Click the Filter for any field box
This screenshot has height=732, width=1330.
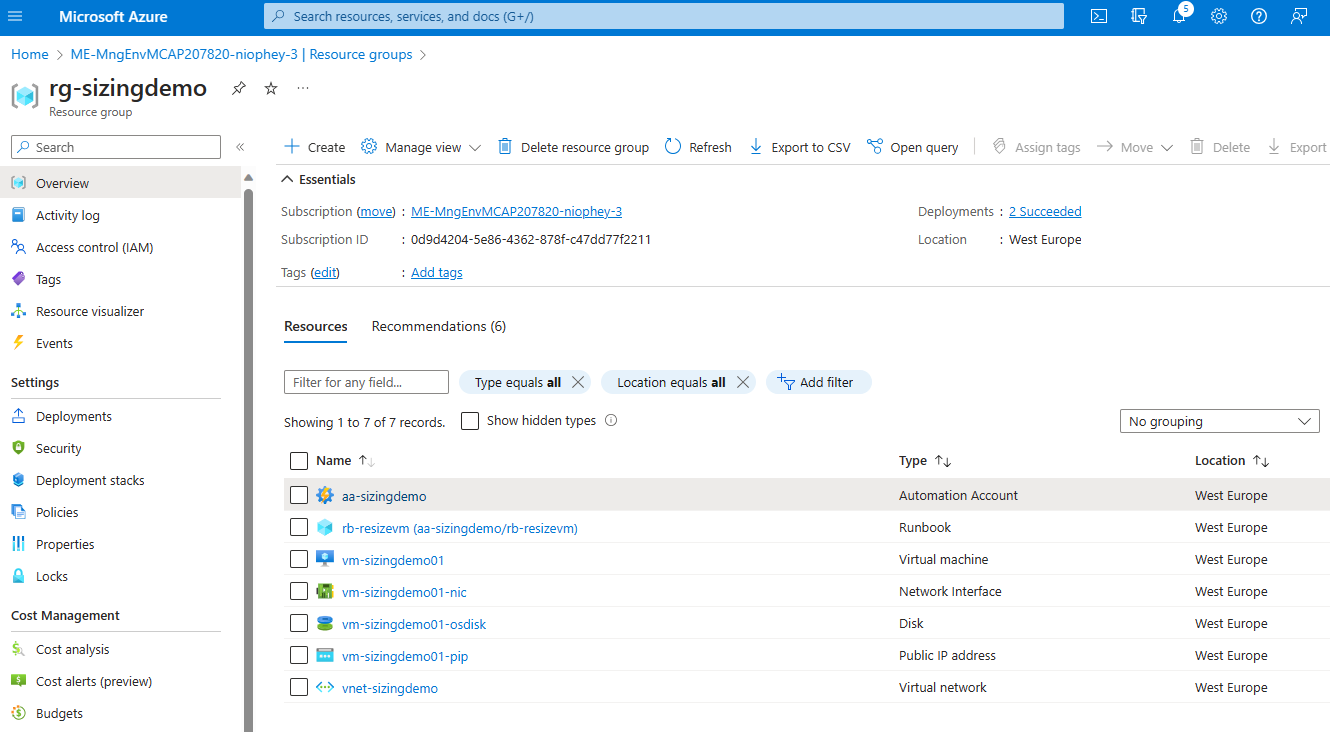(x=366, y=381)
